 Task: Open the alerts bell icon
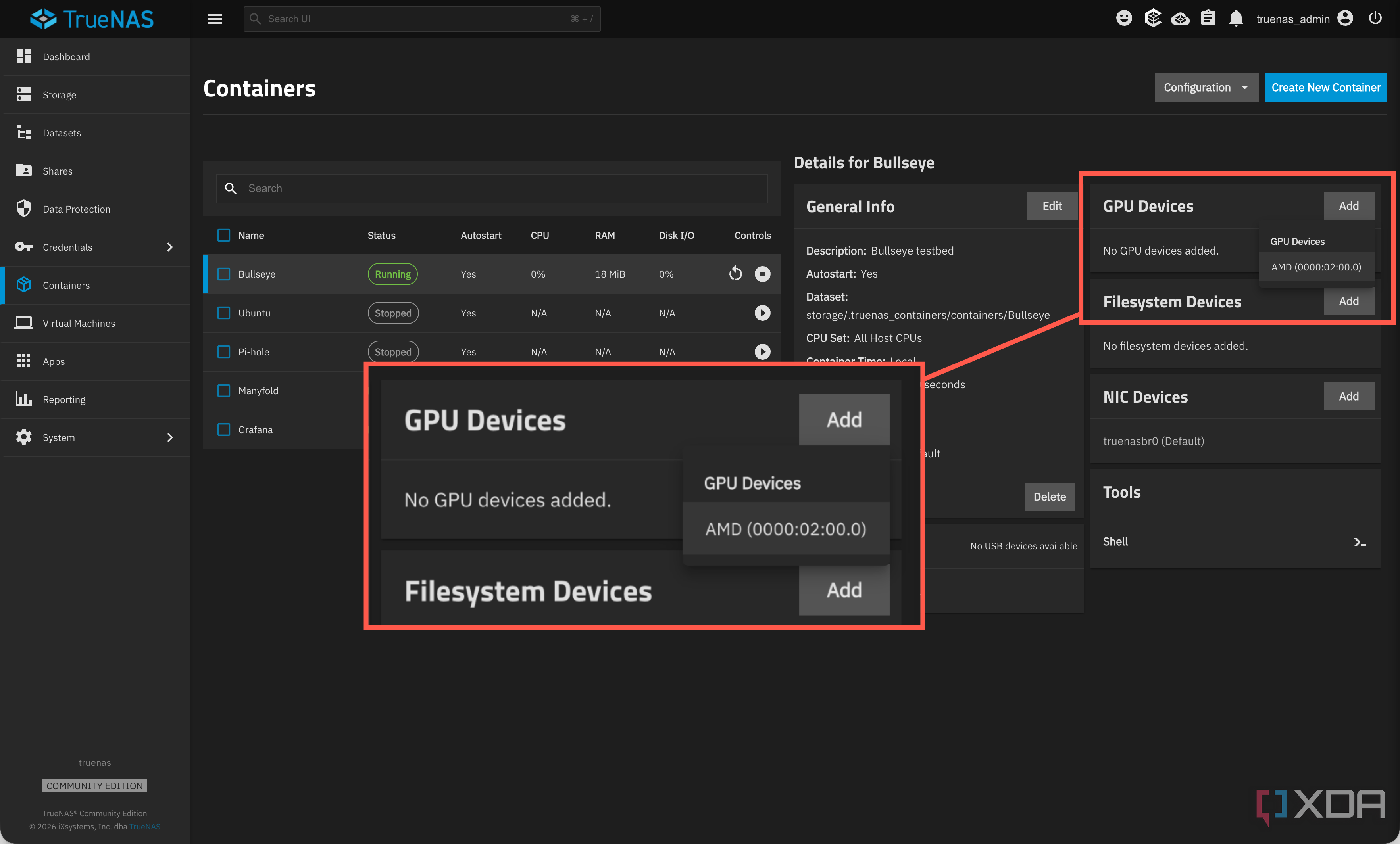pyautogui.click(x=1236, y=19)
